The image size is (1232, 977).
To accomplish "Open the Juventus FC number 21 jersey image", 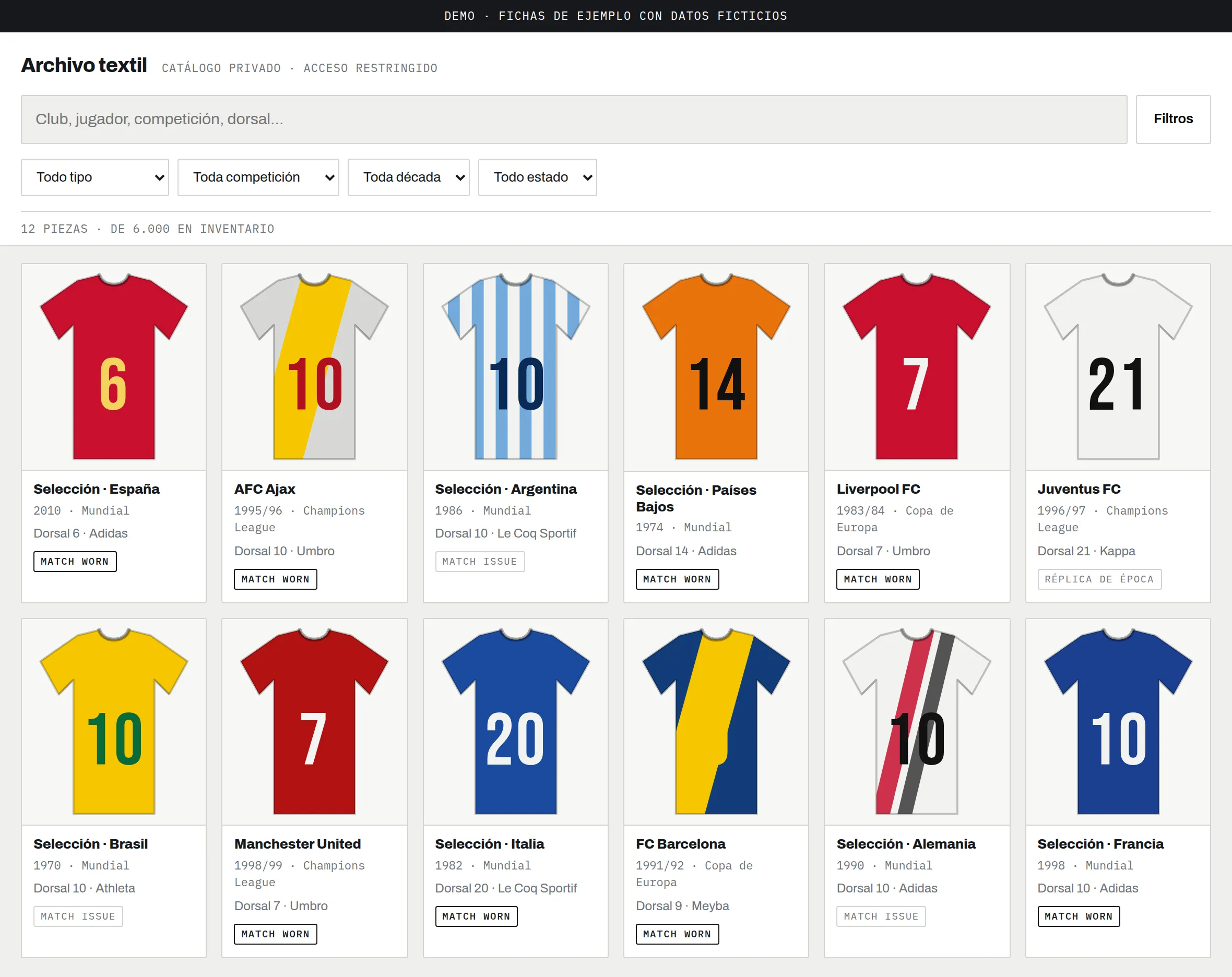I will point(1118,367).
